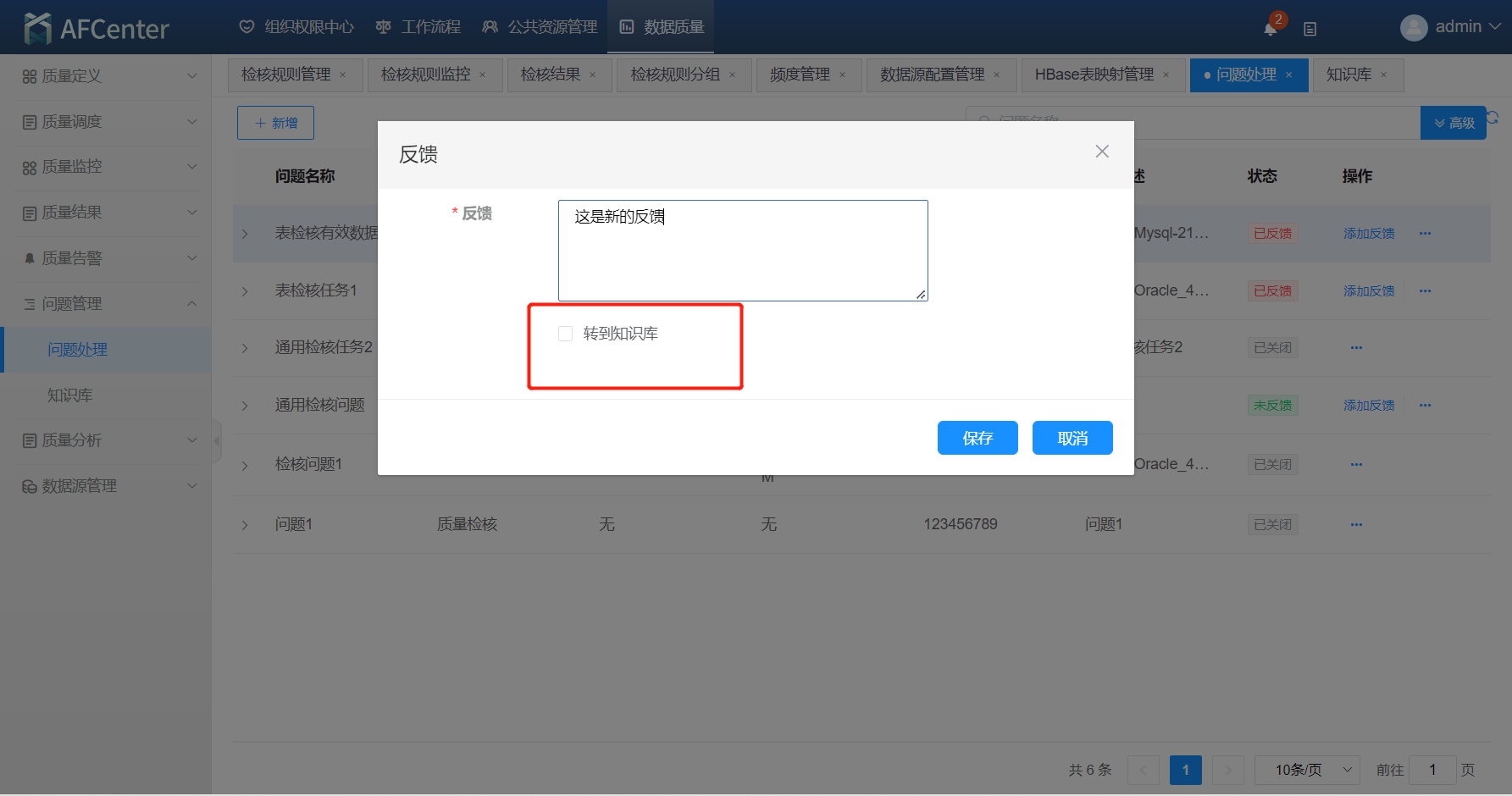This screenshot has height=796, width=1512.
Task: Click the refresh icon beside 高级
Action: coord(1493,118)
